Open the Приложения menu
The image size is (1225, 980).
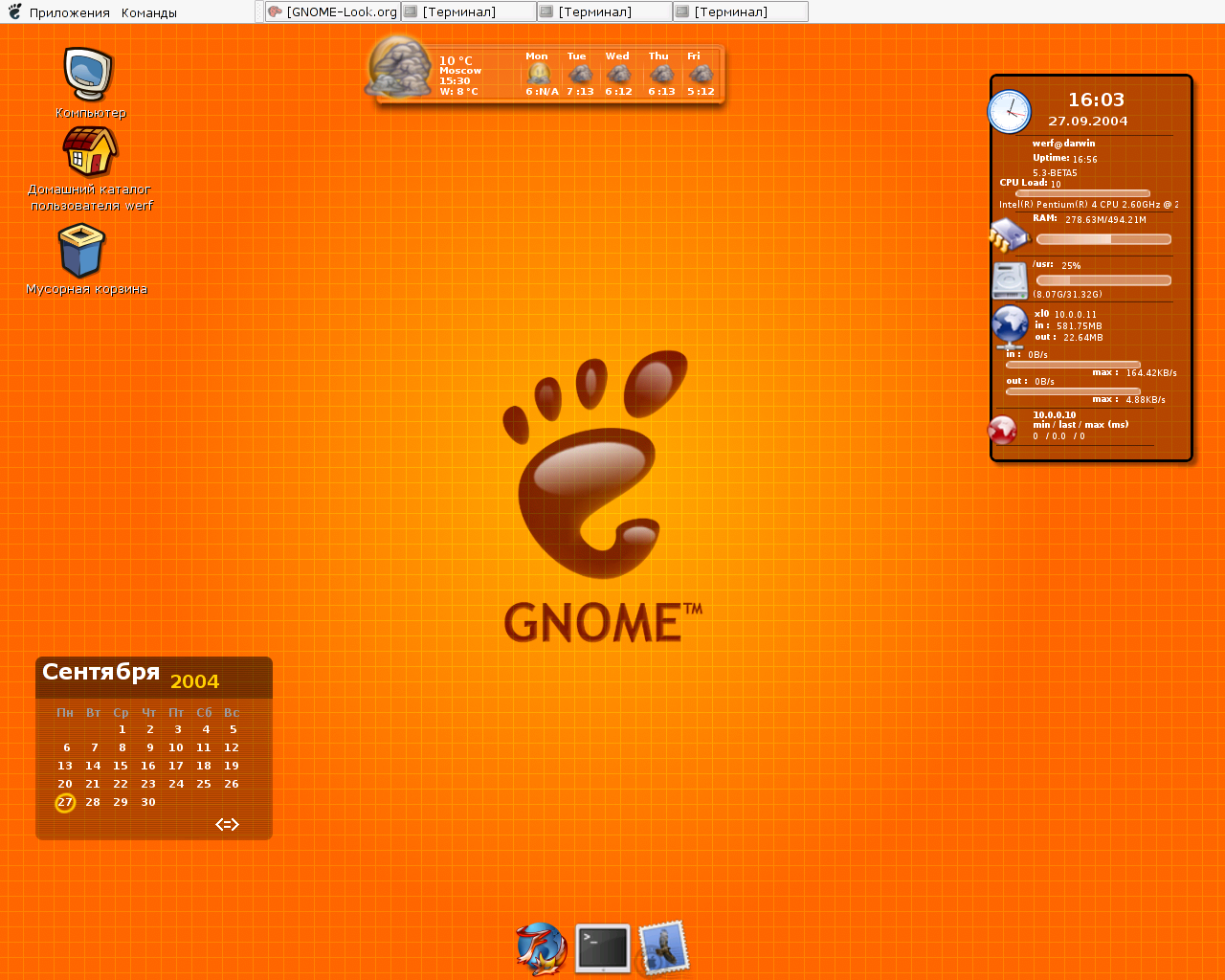point(70,12)
